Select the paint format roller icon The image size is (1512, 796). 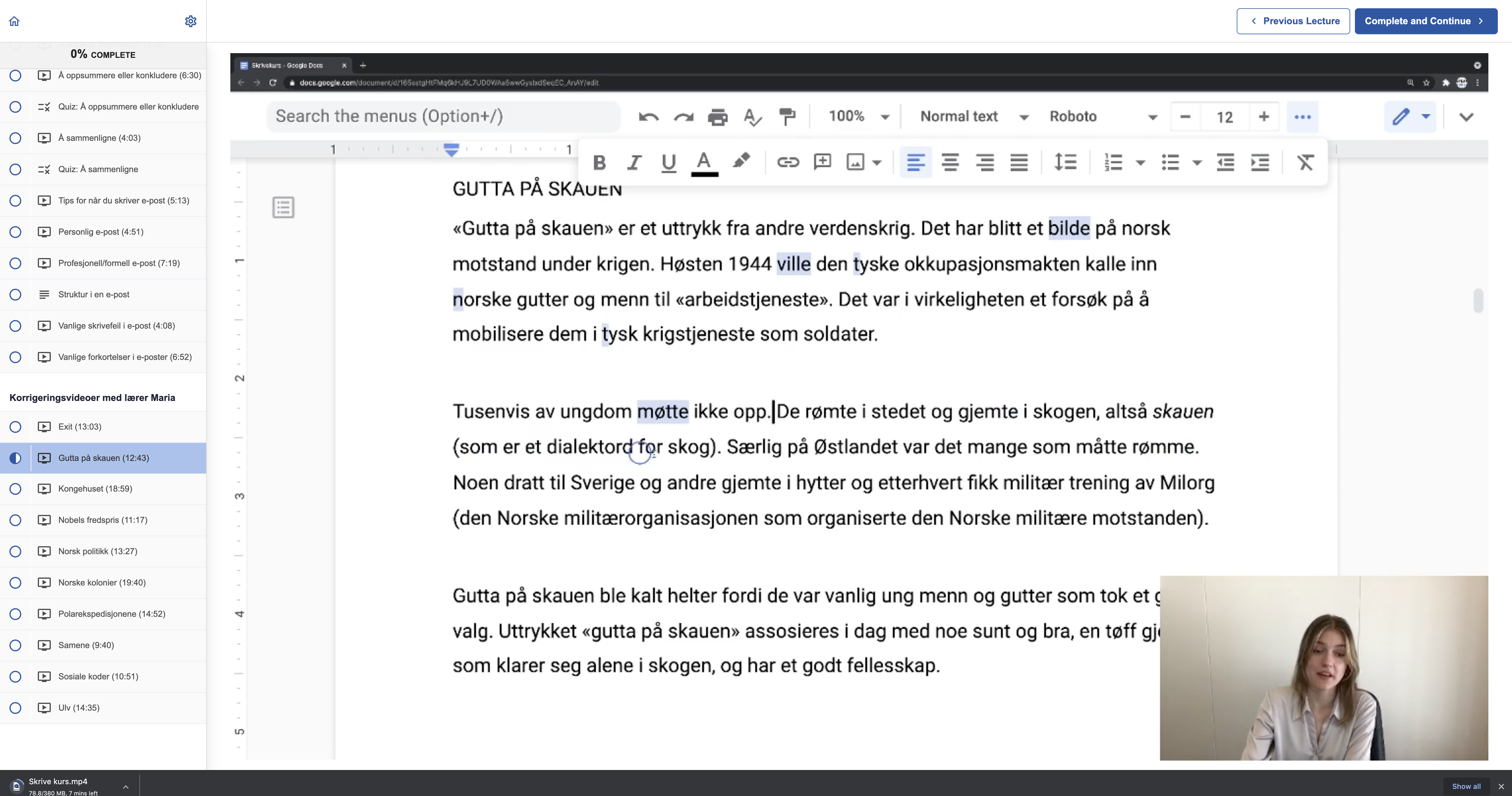(787, 117)
